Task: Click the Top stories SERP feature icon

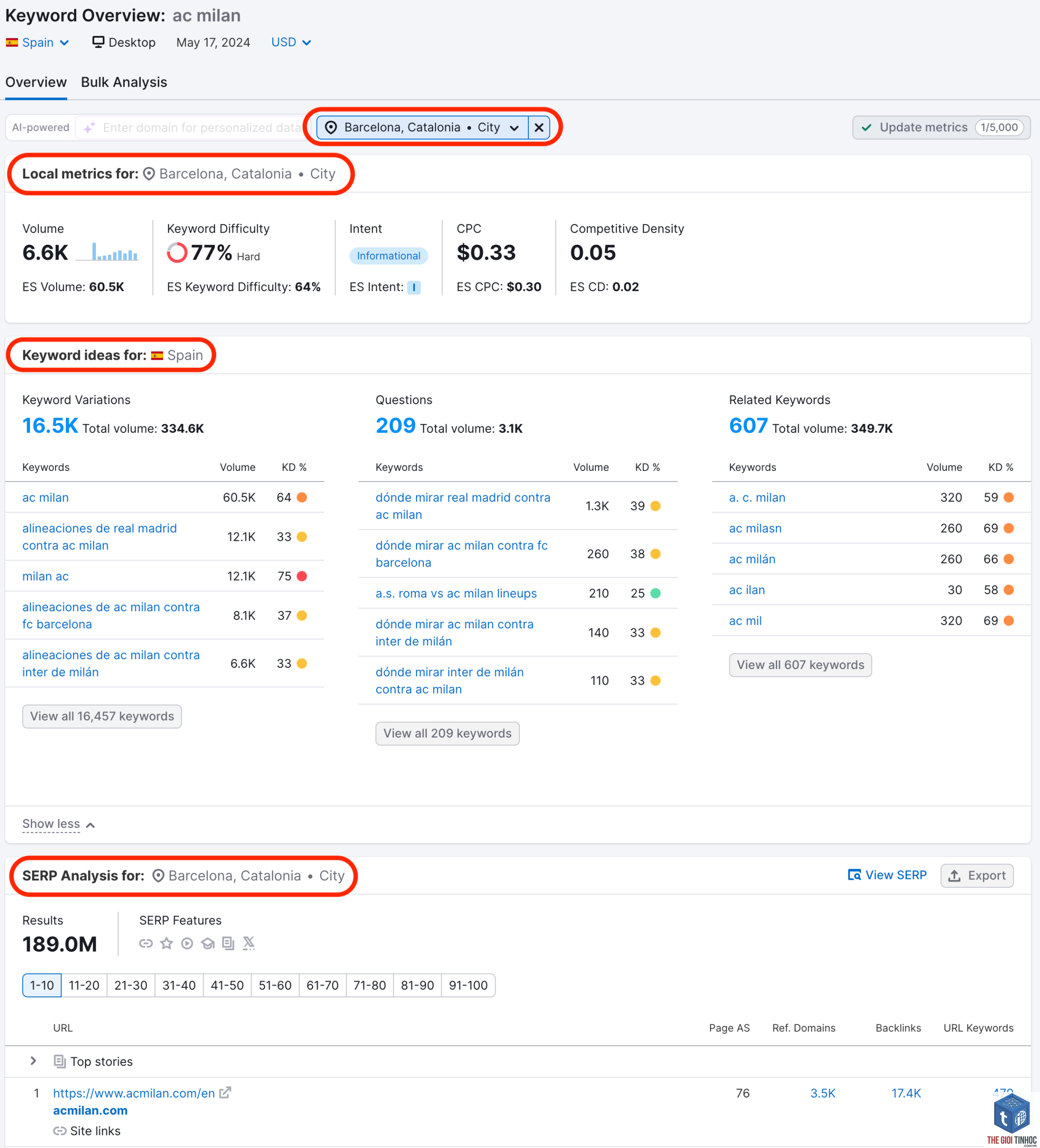Action: click(x=228, y=944)
